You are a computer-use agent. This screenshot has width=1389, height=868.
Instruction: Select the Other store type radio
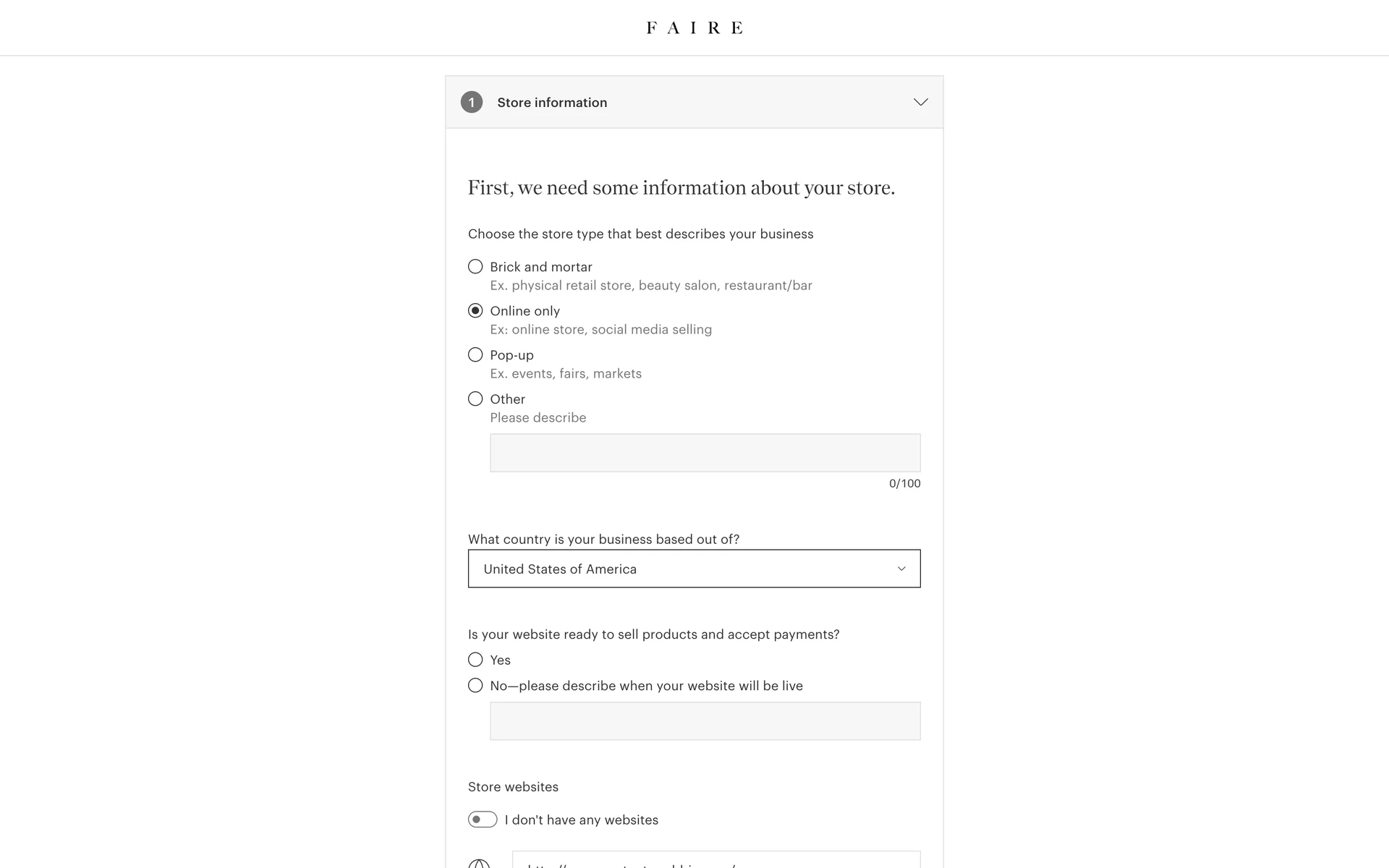(475, 399)
